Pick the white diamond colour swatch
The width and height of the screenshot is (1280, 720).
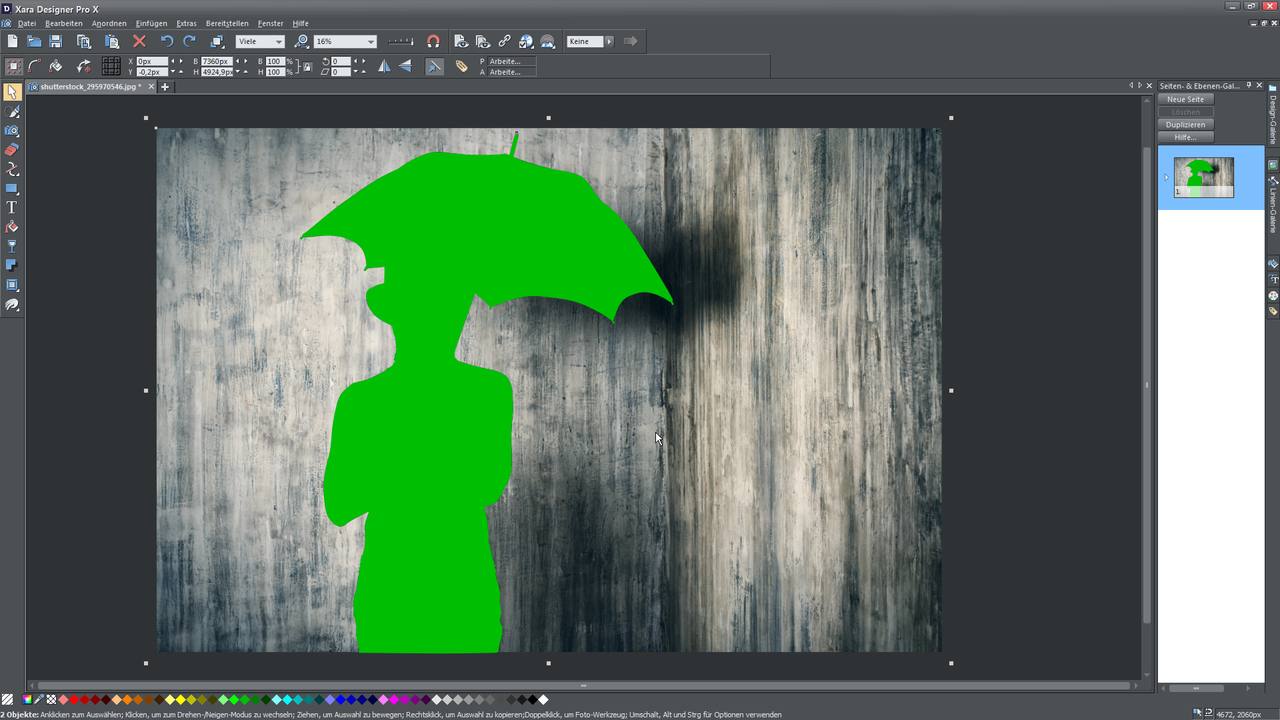point(543,700)
